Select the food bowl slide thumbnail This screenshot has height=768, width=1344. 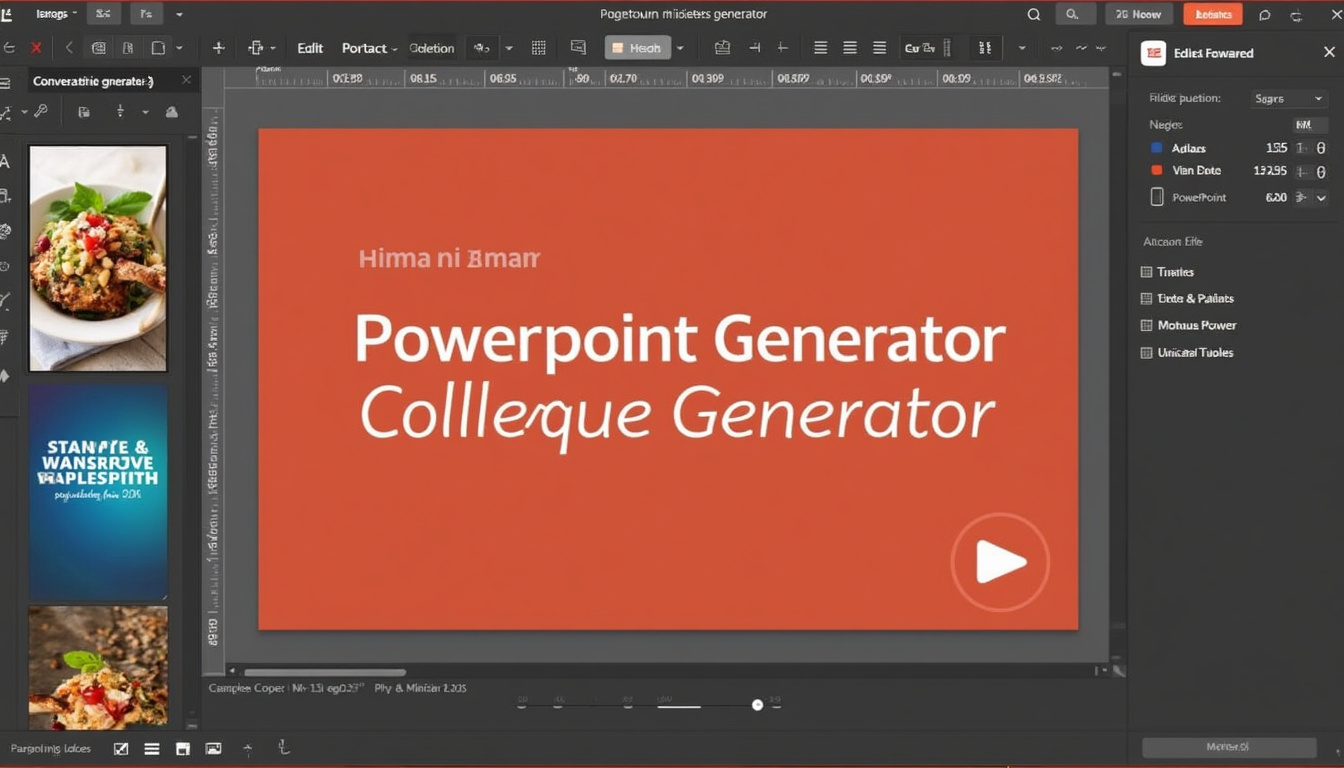(98, 258)
